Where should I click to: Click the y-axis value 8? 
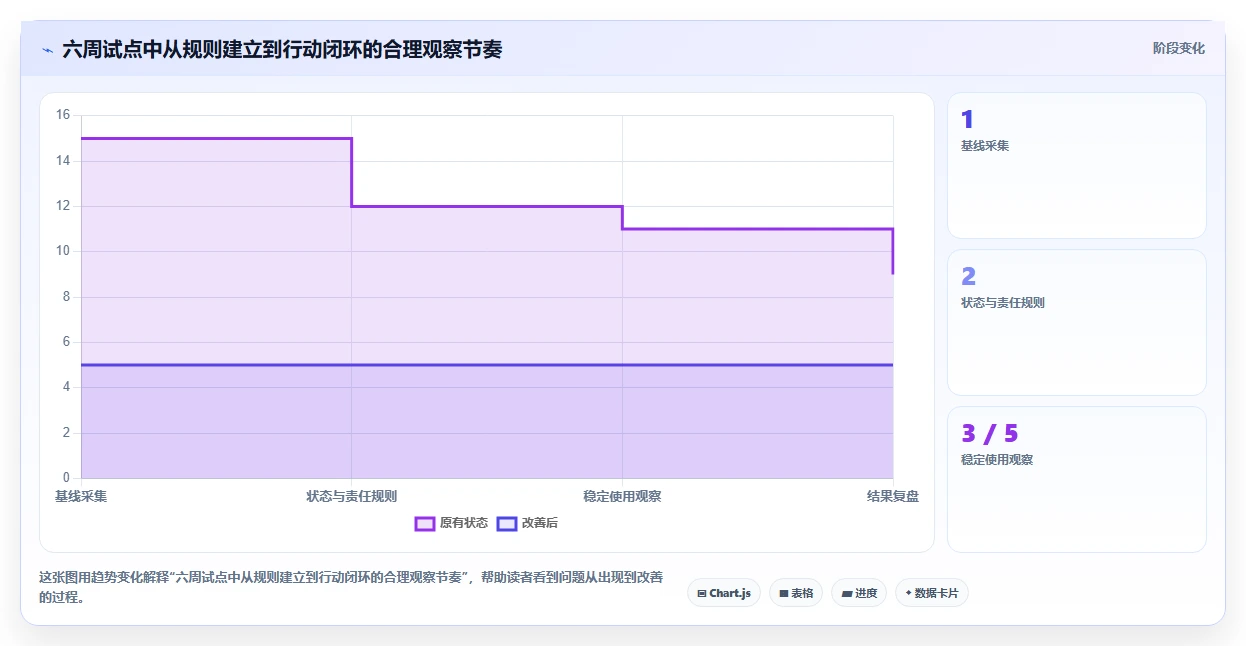coord(66,297)
